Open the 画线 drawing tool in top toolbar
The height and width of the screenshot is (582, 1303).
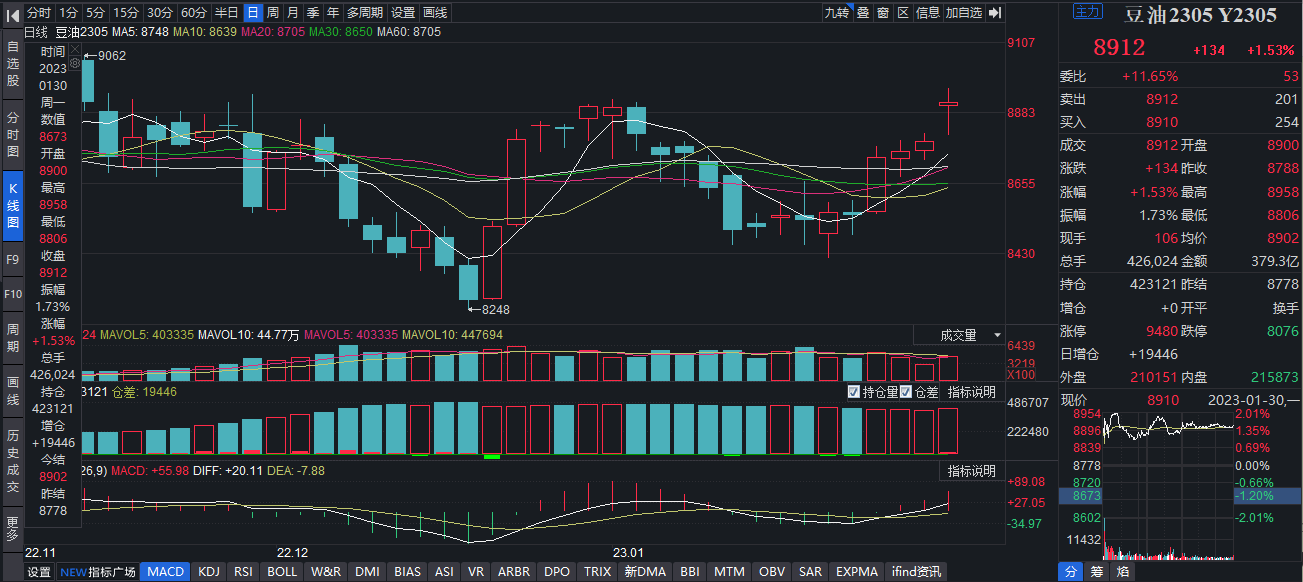[x=436, y=13]
